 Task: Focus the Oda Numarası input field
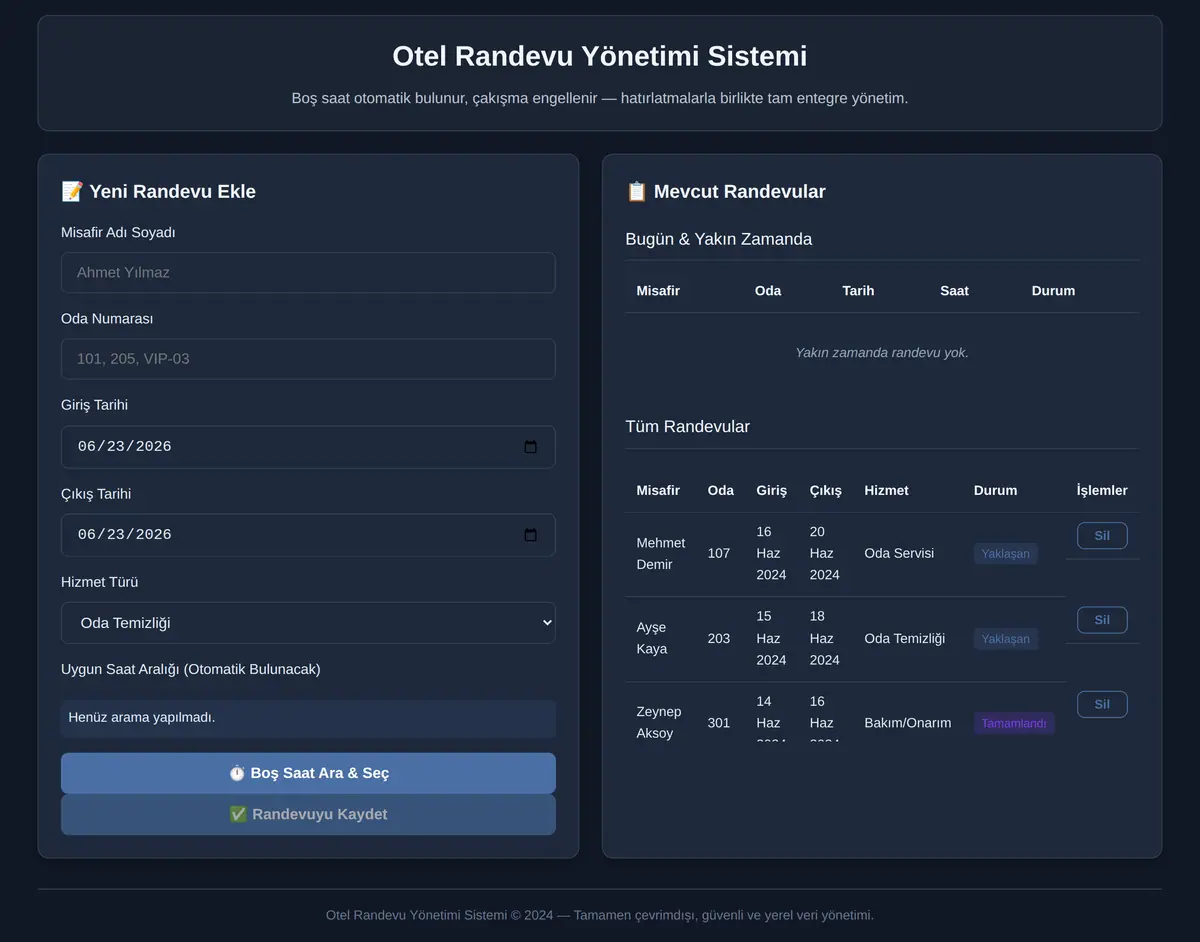(308, 359)
